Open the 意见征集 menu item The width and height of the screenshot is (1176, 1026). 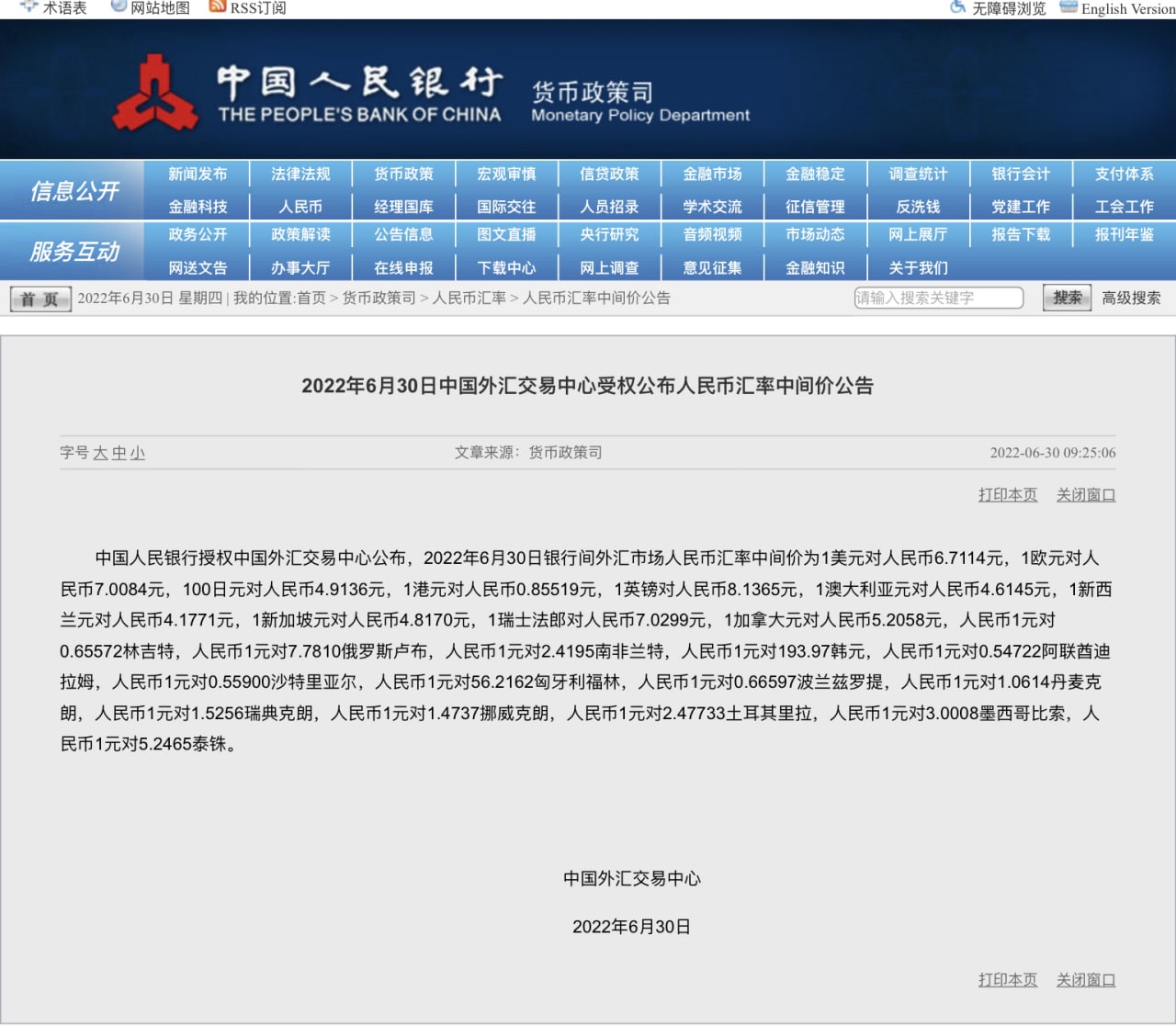712,267
